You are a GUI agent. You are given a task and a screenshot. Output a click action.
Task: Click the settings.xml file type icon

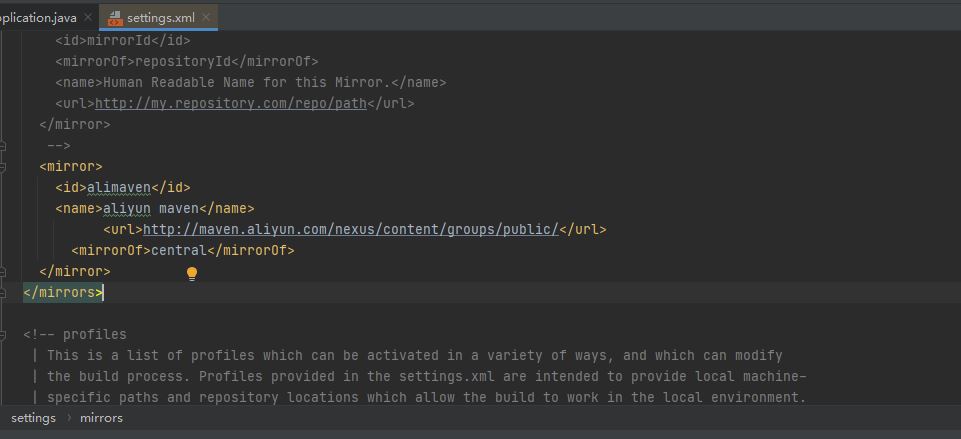tap(115, 18)
